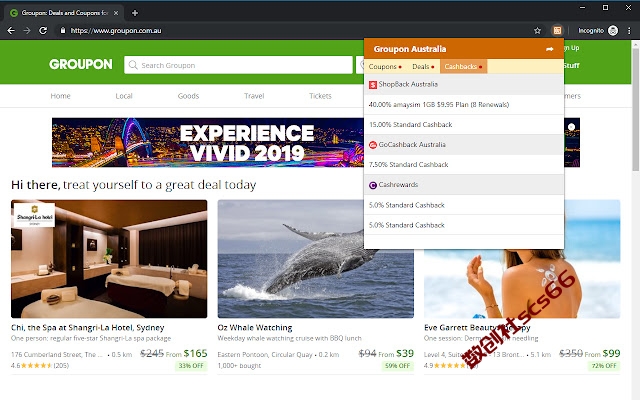Click the share arrow in Groupon Australia popup
The width and height of the screenshot is (640, 400).
[550, 49]
